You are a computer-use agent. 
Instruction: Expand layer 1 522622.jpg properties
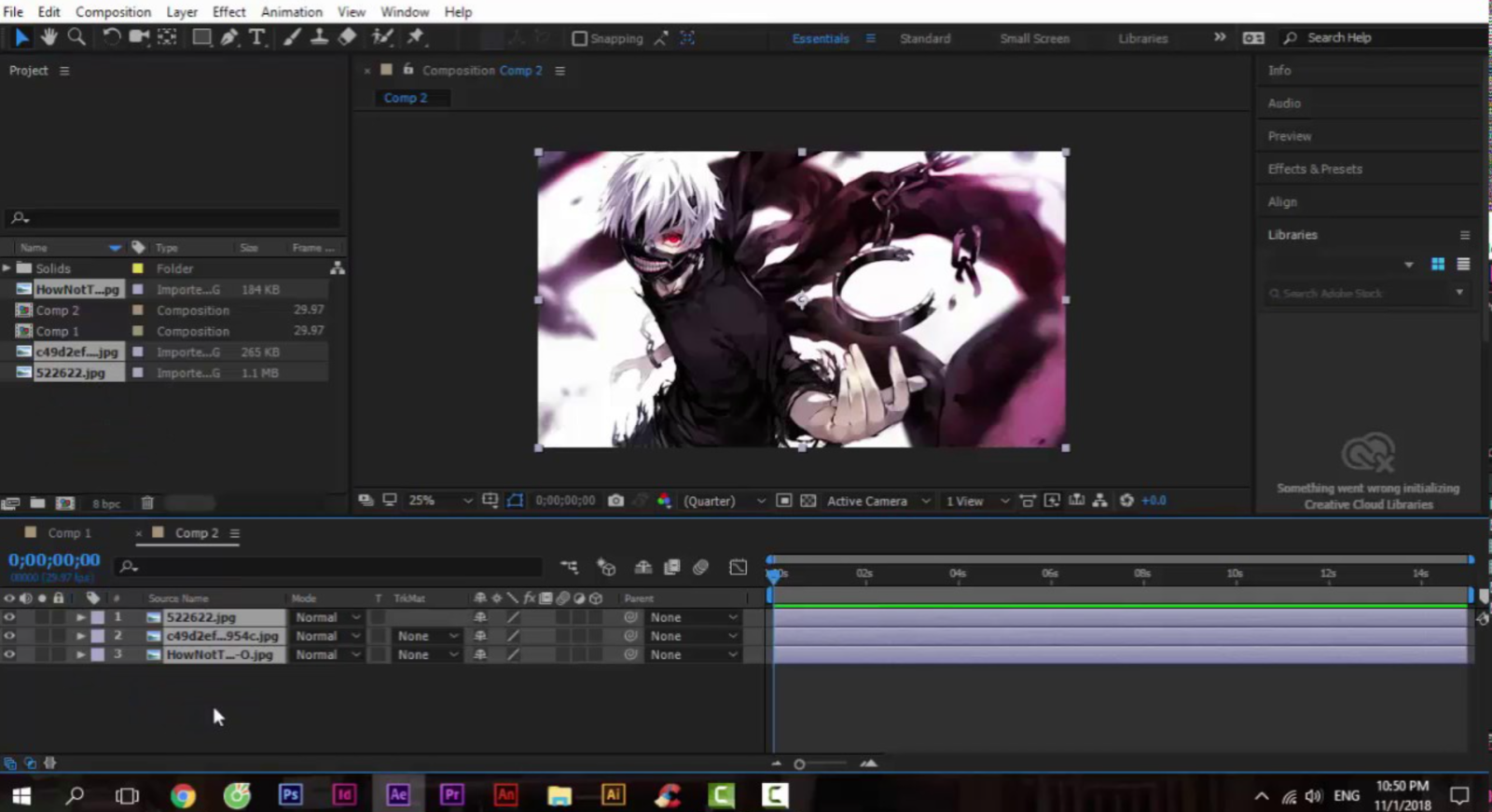point(81,617)
